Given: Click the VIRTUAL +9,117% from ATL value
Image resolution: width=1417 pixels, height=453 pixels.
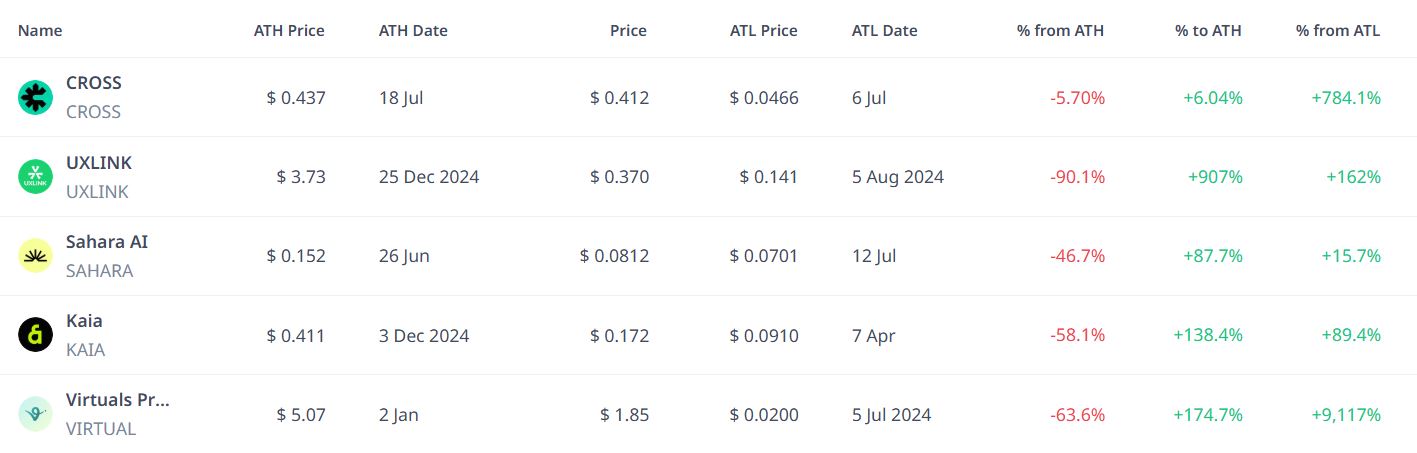Looking at the screenshot, I should tap(1346, 414).
